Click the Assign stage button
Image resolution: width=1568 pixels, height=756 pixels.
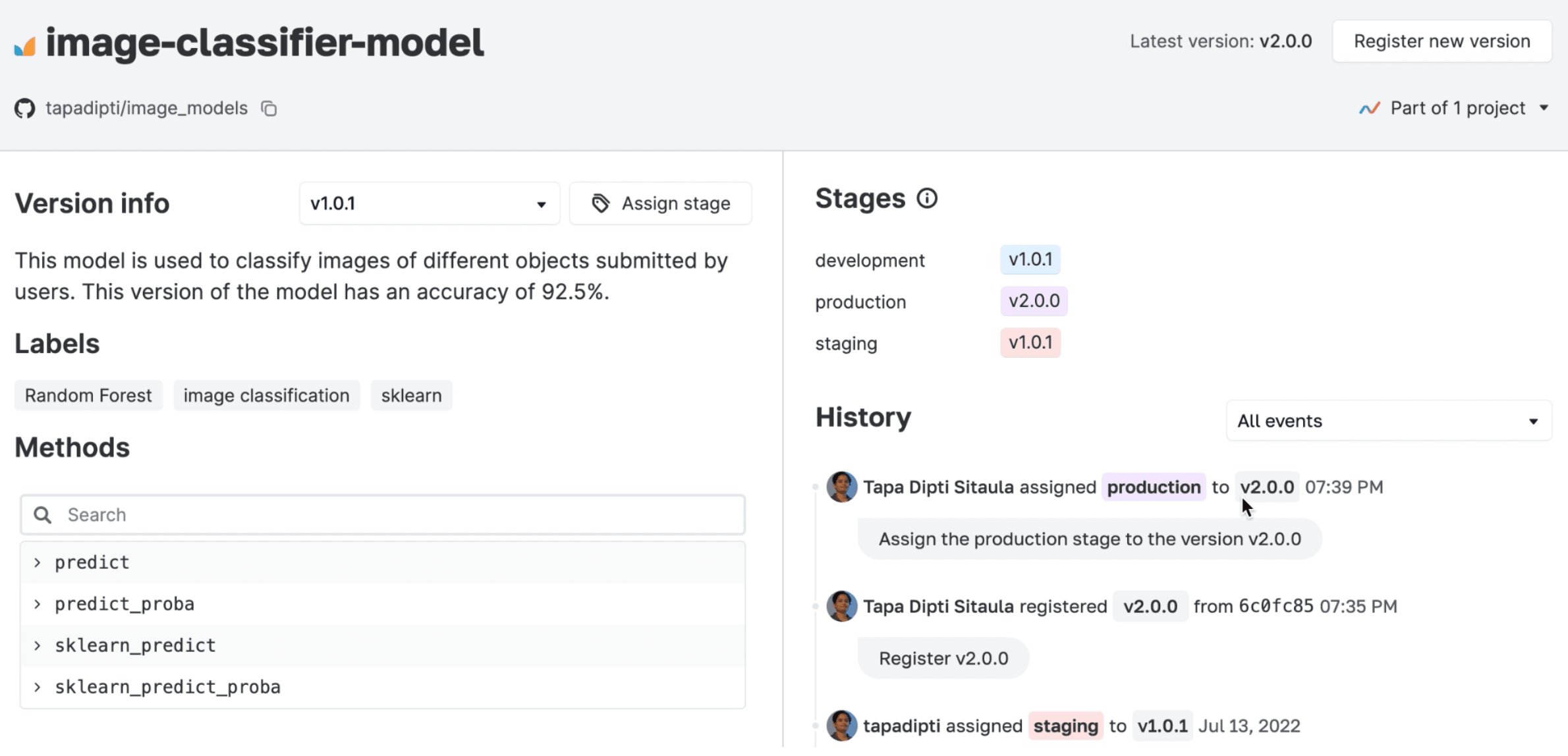coord(661,203)
